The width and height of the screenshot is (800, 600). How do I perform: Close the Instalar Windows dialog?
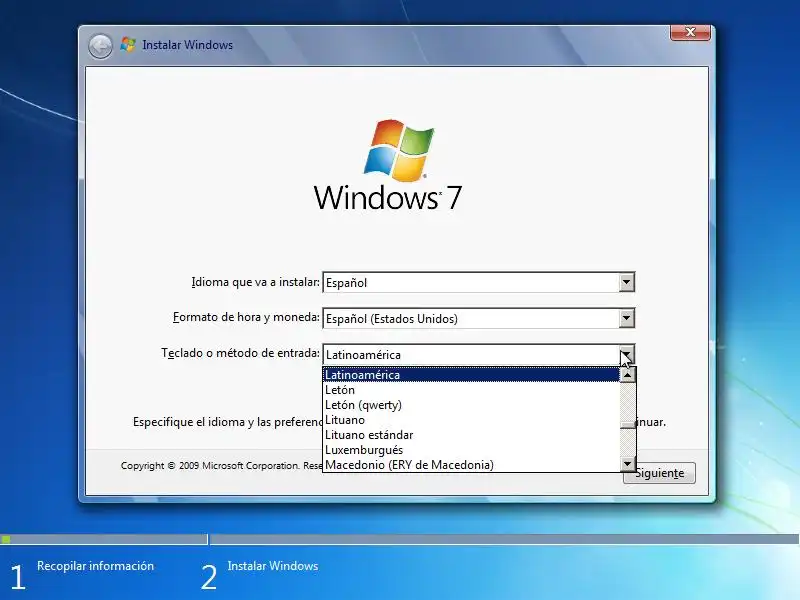pyautogui.click(x=690, y=32)
